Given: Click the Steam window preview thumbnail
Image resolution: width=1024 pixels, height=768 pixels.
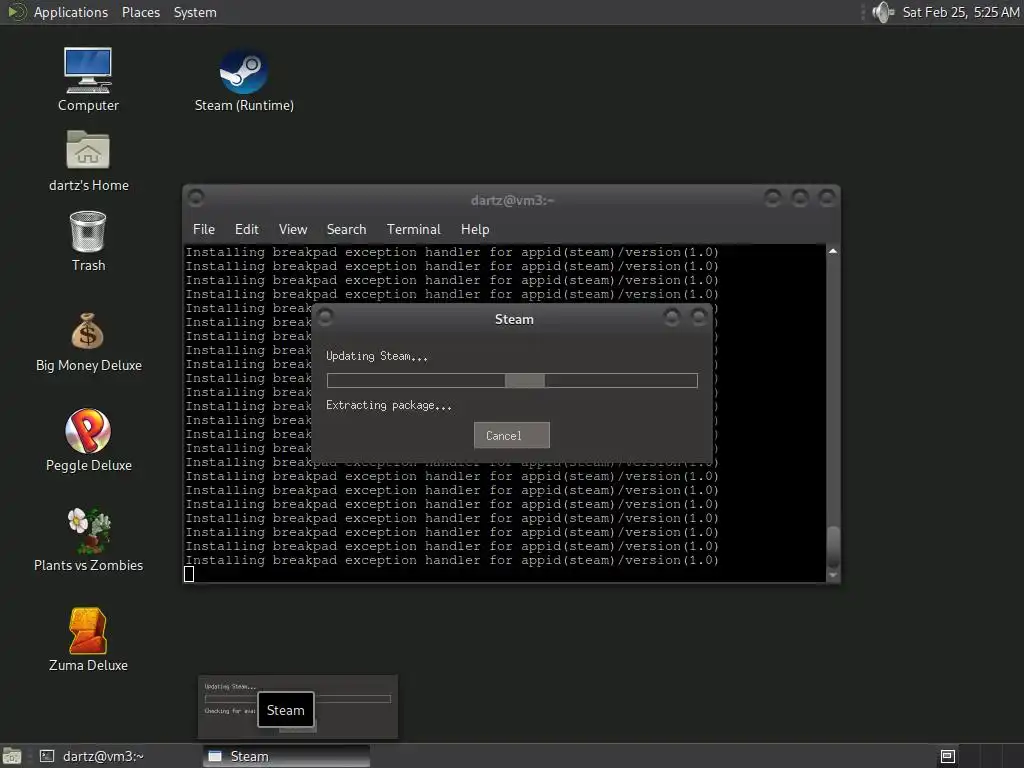Looking at the screenshot, I should point(298,707).
